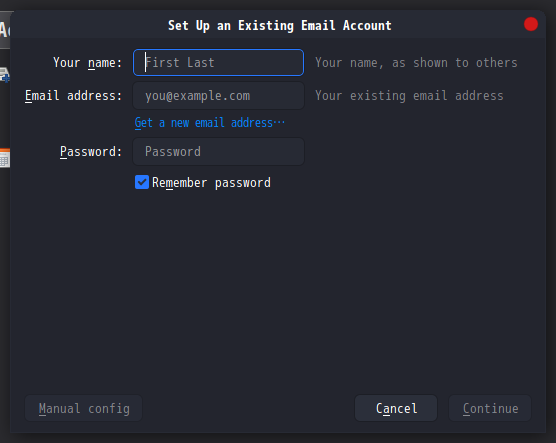The height and width of the screenshot is (443, 556).
Task: Click the Password label
Action: tap(91, 152)
